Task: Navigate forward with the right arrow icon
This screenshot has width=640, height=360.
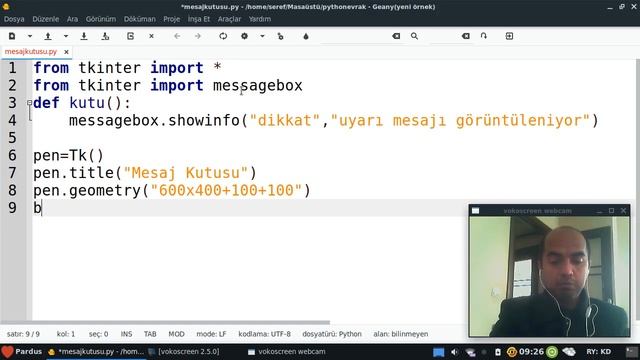Action: tap(198, 36)
